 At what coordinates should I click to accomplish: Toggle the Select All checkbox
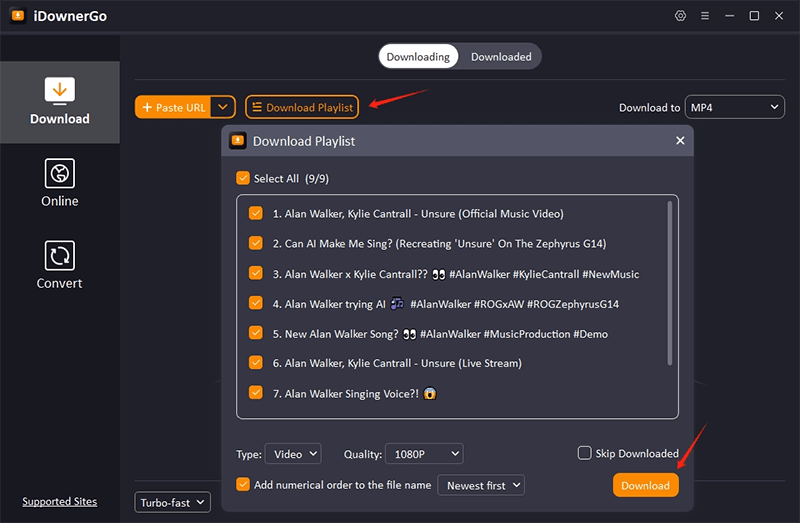click(x=243, y=178)
